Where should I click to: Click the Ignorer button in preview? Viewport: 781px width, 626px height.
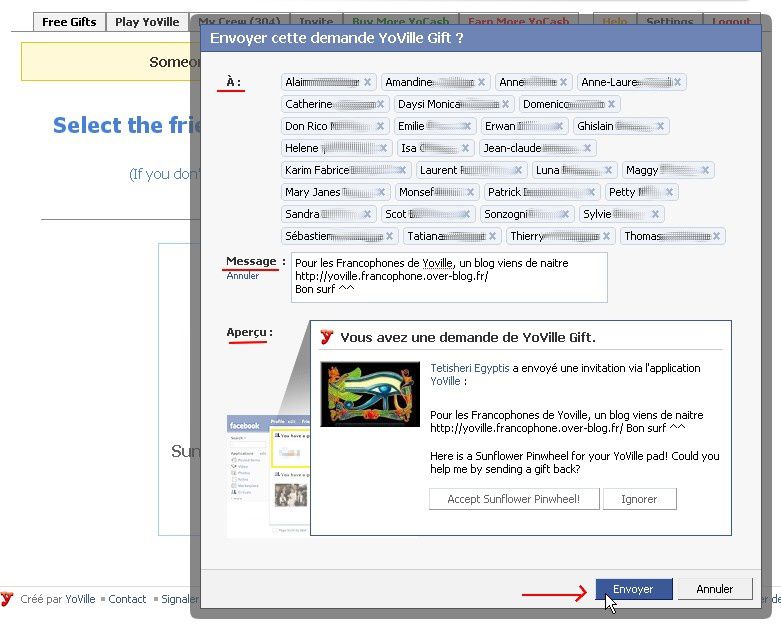[640, 499]
